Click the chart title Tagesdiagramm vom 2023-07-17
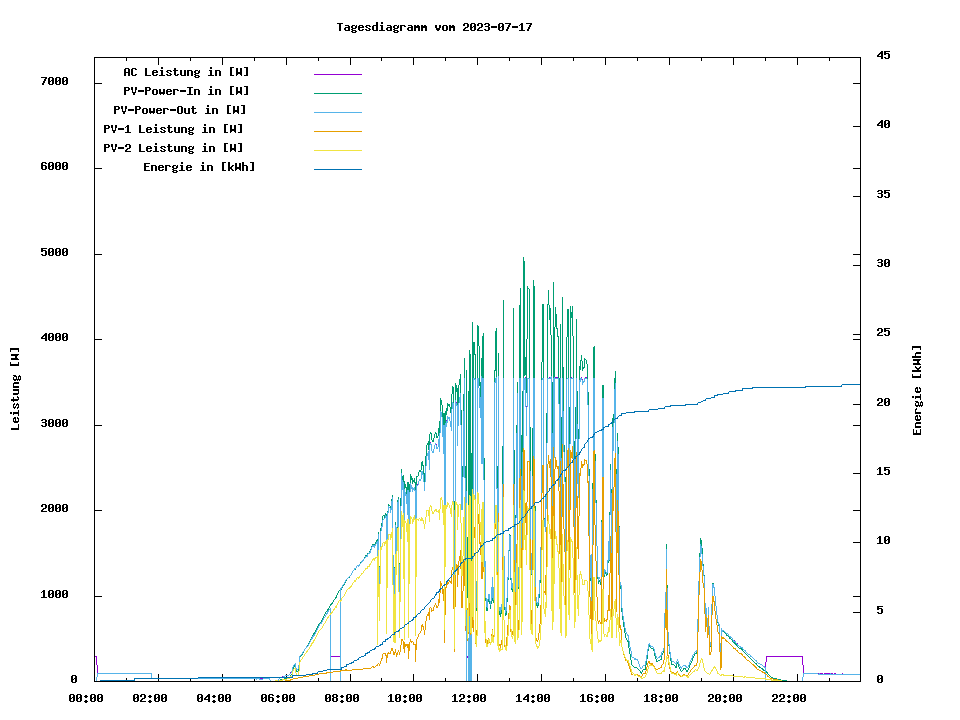 pos(434,27)
